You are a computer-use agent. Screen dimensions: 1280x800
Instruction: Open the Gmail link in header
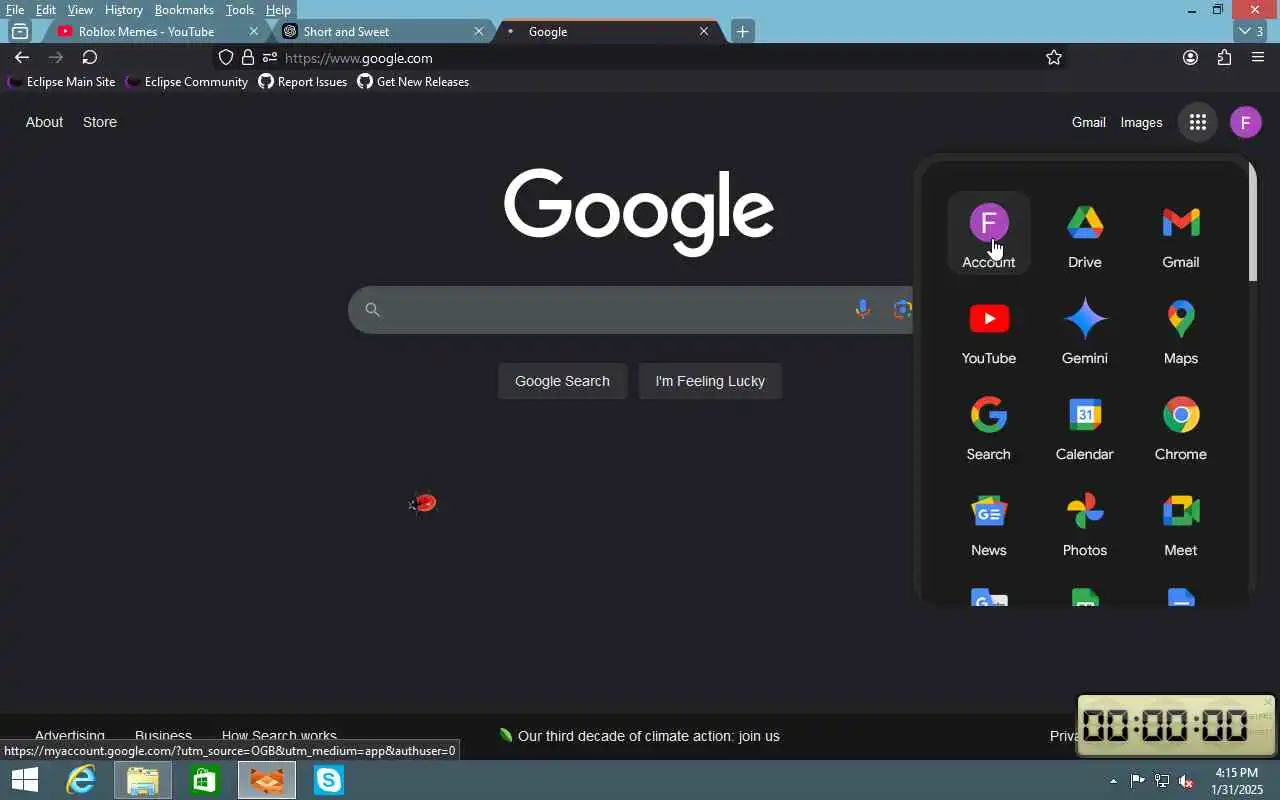pyautogui.click(x=1089, y=122)
